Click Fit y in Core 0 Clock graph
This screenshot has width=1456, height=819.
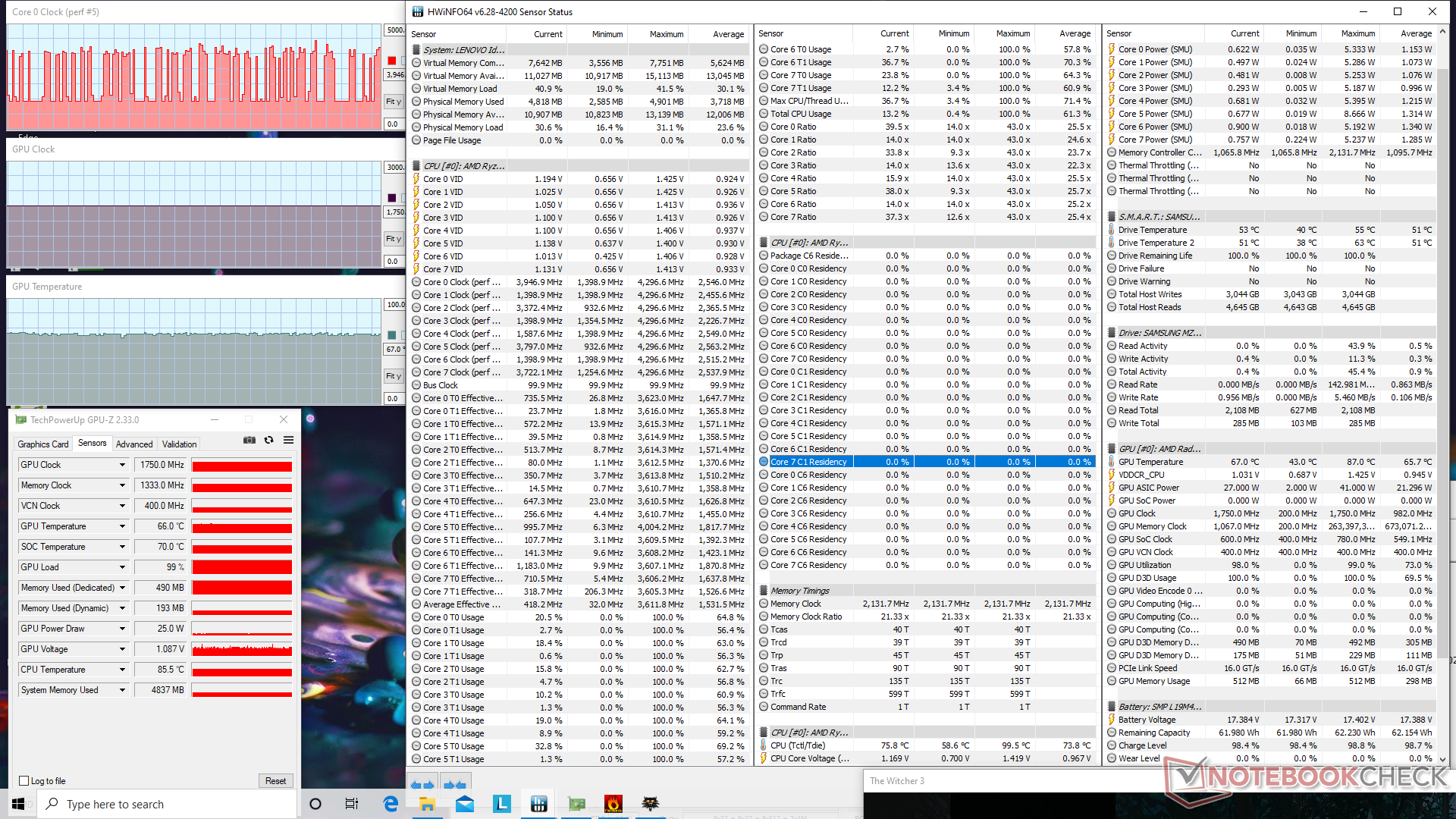[394, 102]
